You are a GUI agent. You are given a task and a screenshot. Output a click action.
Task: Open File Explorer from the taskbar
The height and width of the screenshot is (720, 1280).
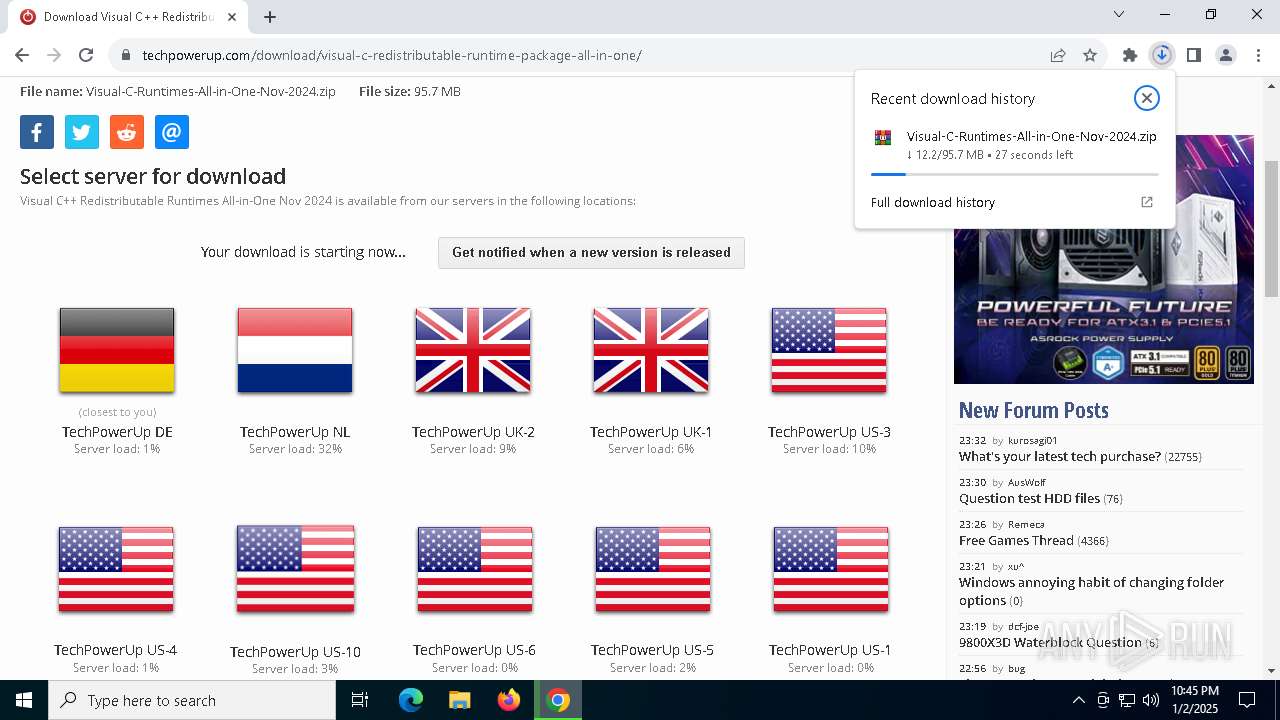click(x=460, y=700)
